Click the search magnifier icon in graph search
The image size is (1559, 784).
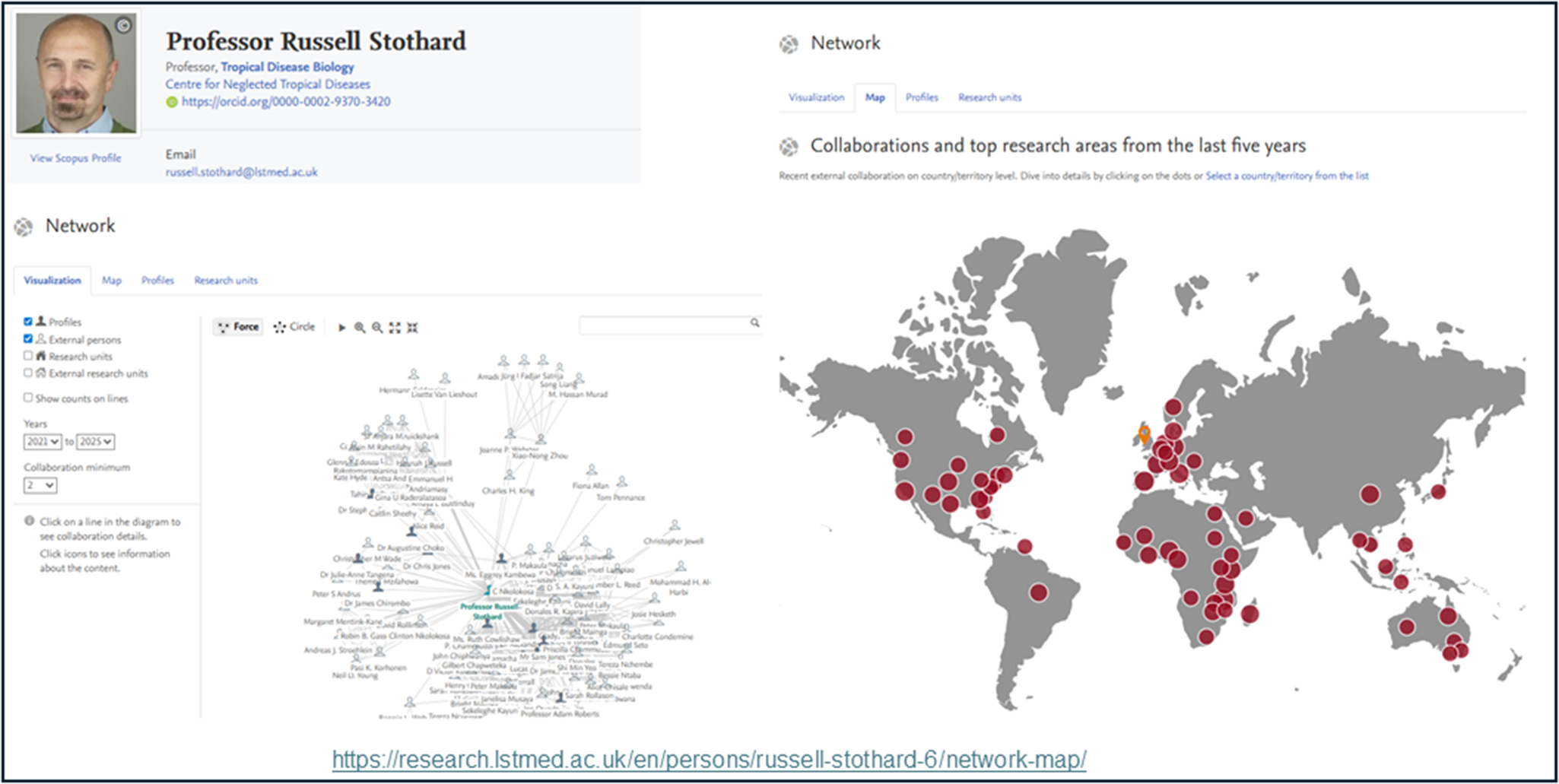pyautogui.click(x=754, y=323)
